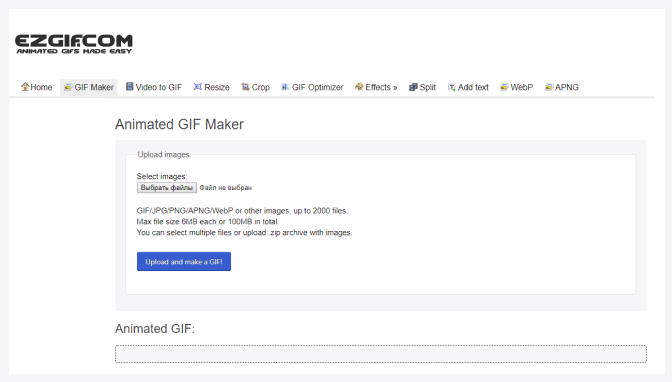This screenshot has height=382, width=672.
Task: Open the Home menu label
Action: point(41,87)
